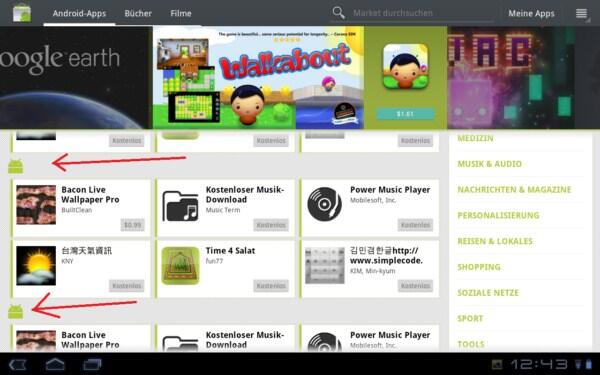Open the Android Market home icon
The width and height of the screenshot is (600, 375).
[x=22, y=13]
